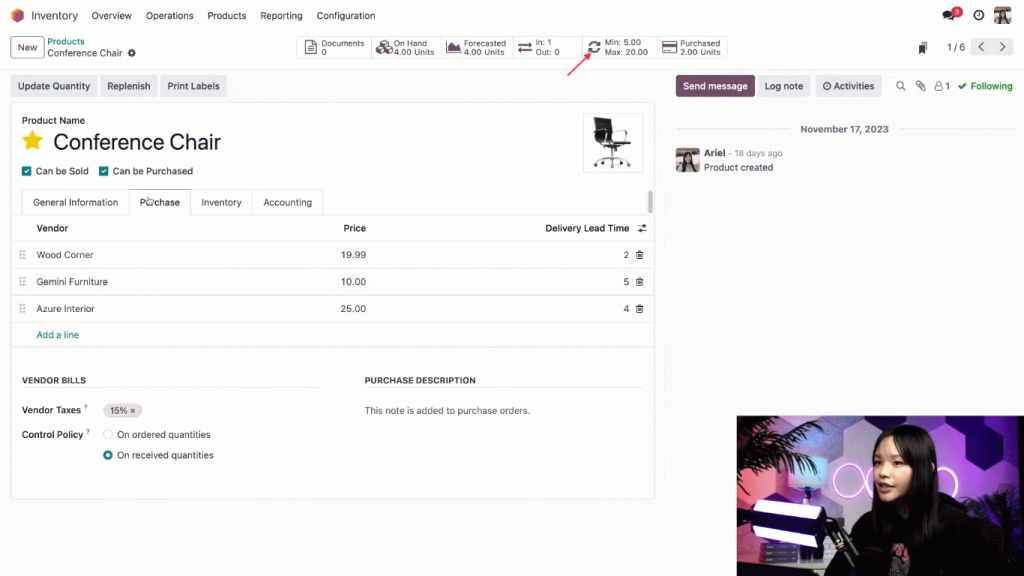Click the Price column header

click(x=355, y=228)
